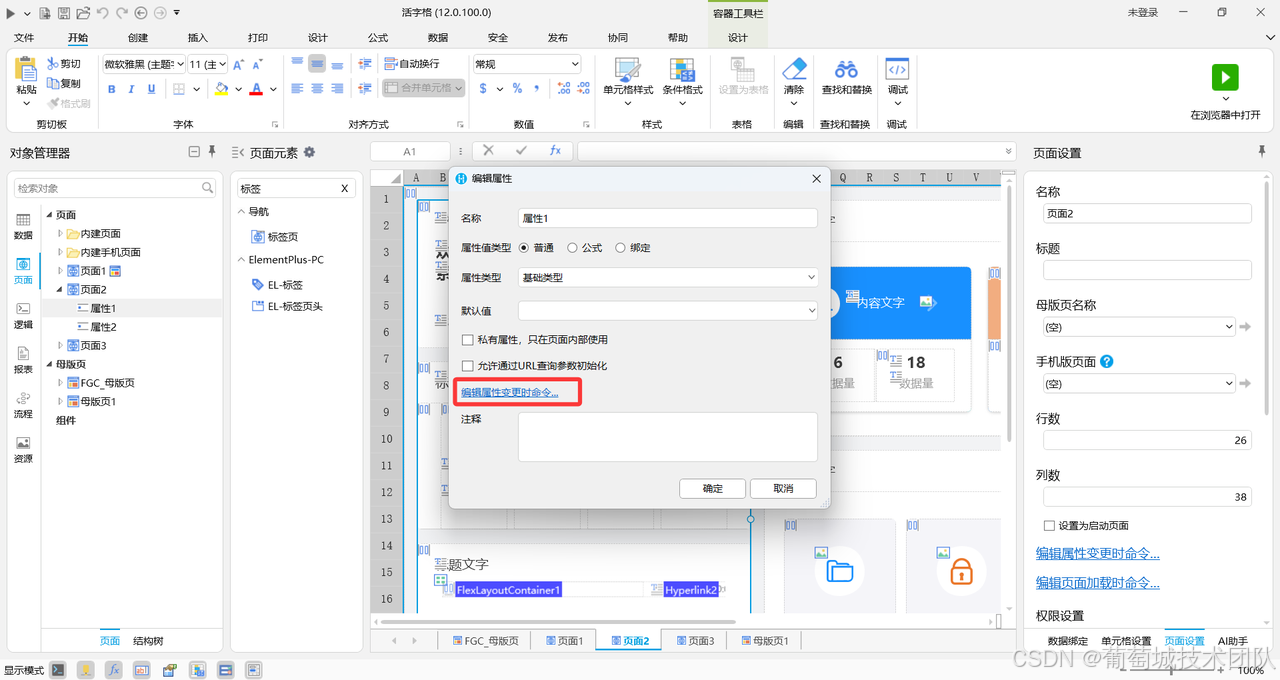Open Conditional Format (条件格式) icon

pyautogui.click(x=682, y=70)
